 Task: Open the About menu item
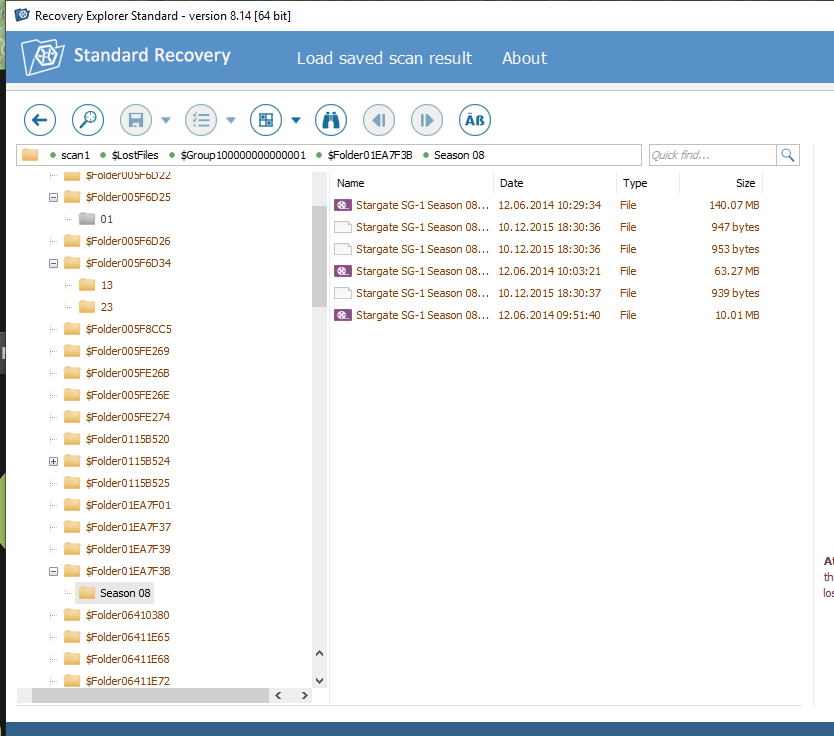click(x=524, y=58)
